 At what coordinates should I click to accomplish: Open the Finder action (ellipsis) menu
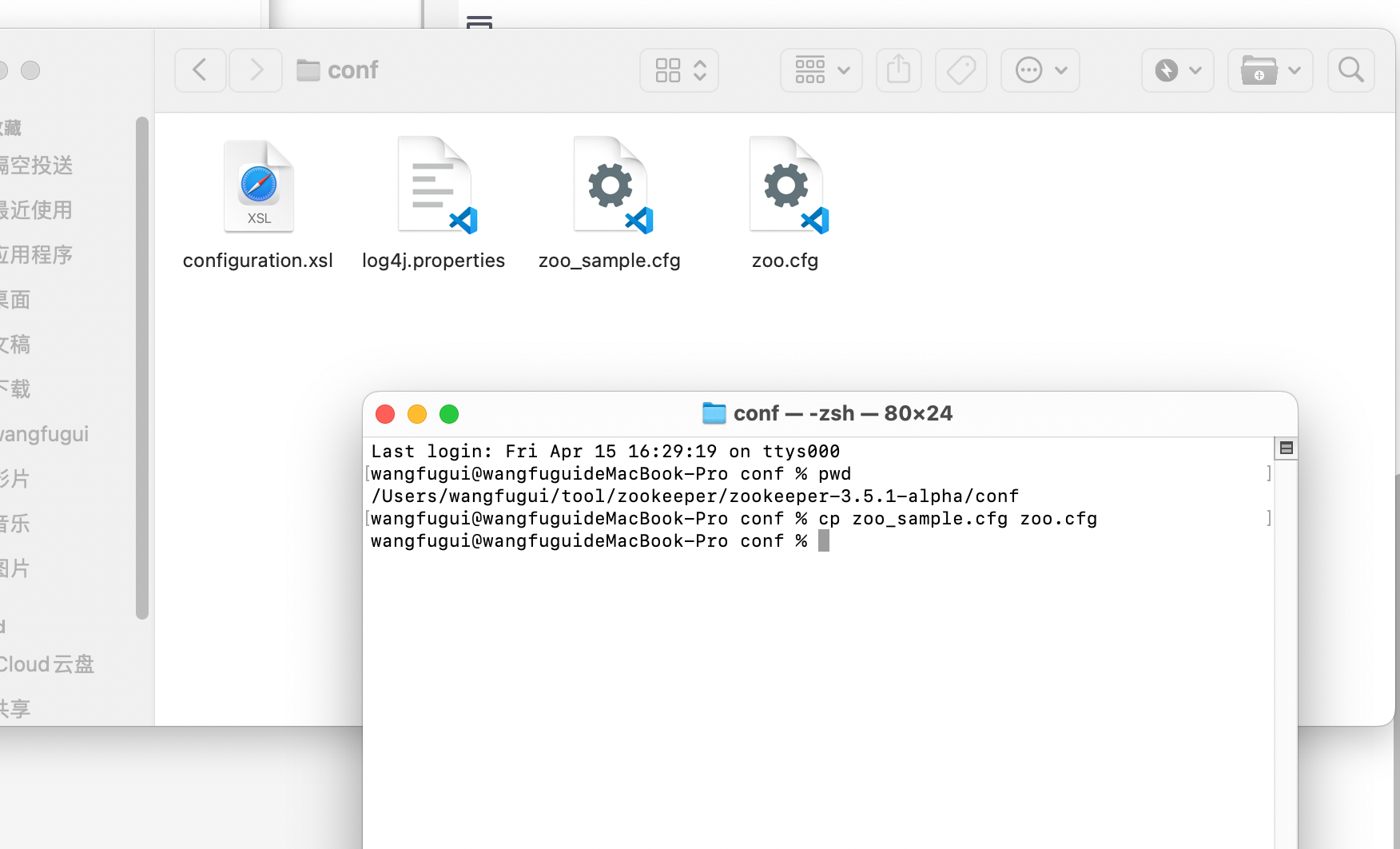click(x=1040, y=70)
